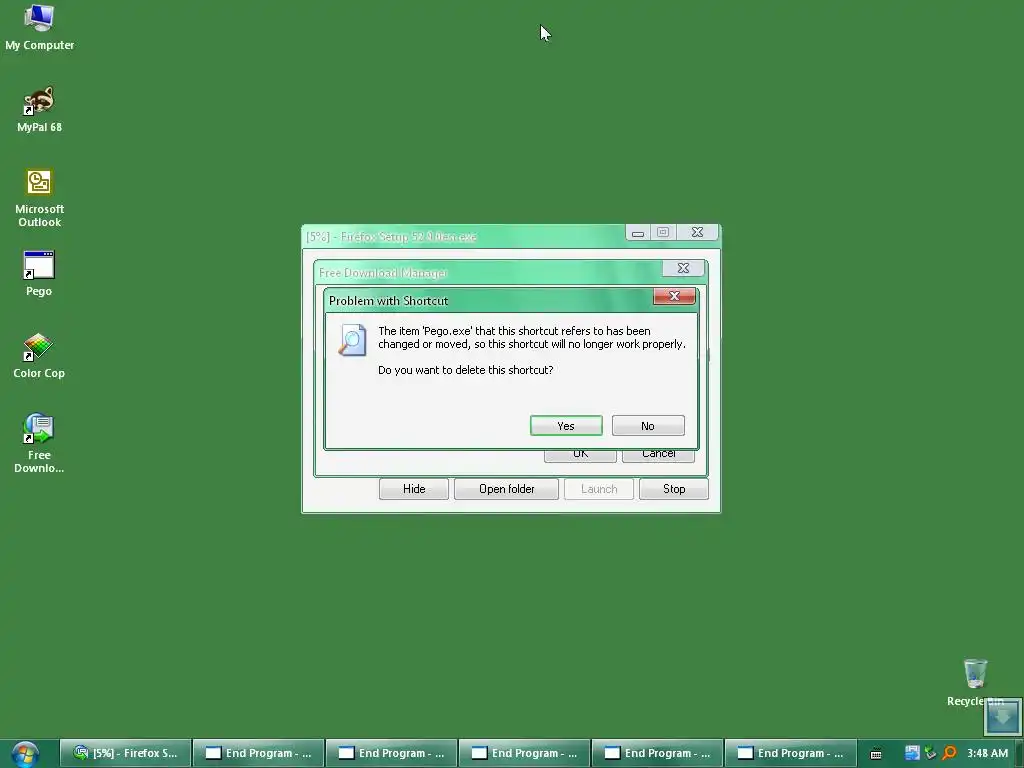
Task: Click the keyboard icon in system tray
Action: tap(876, 754)
